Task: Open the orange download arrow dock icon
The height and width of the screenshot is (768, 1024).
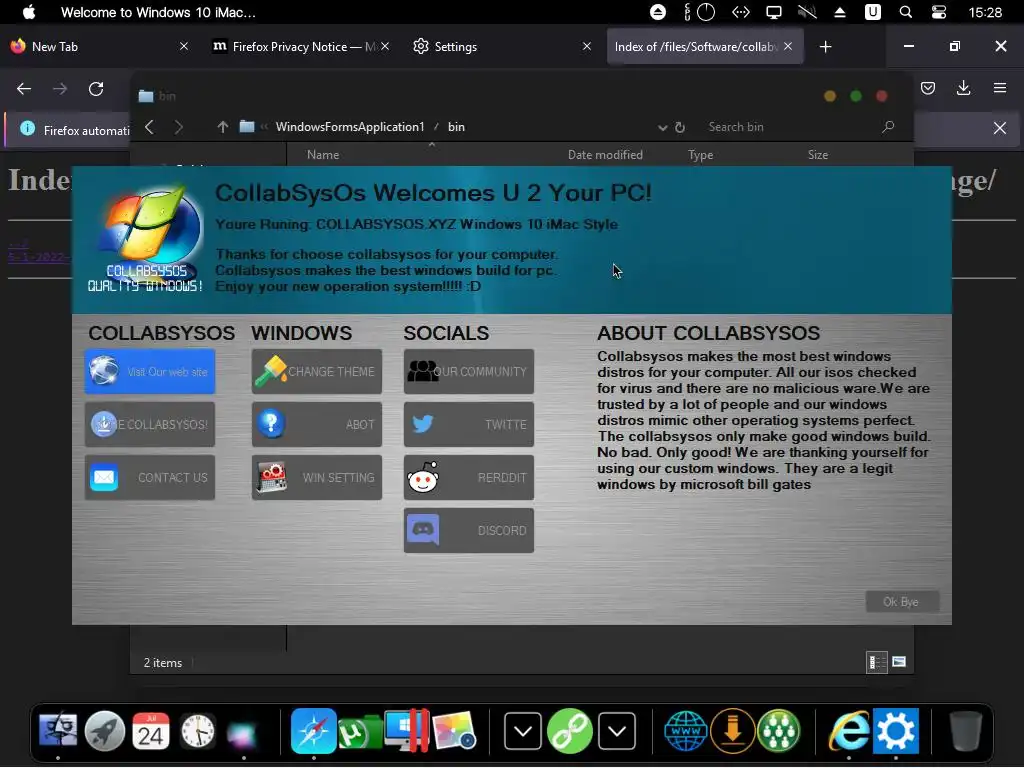Action: click(733, 731)
